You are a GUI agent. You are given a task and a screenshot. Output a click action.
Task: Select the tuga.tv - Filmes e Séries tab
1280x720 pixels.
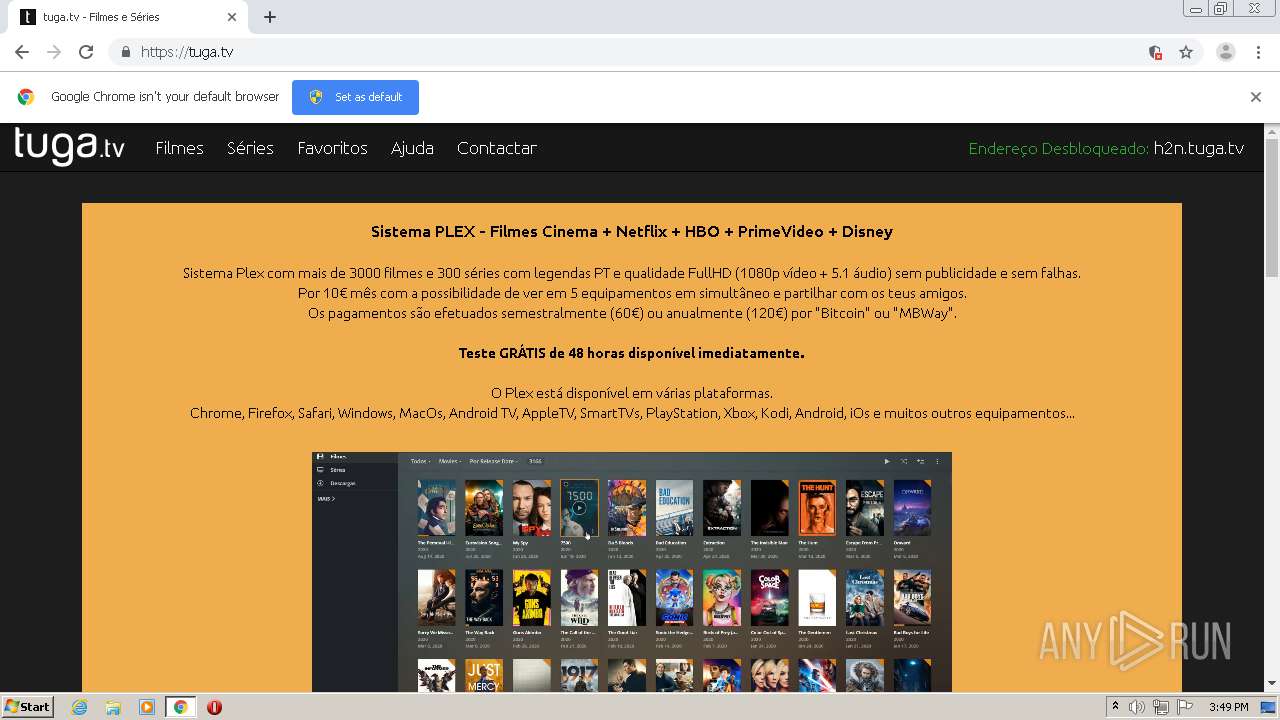(125, 17)
